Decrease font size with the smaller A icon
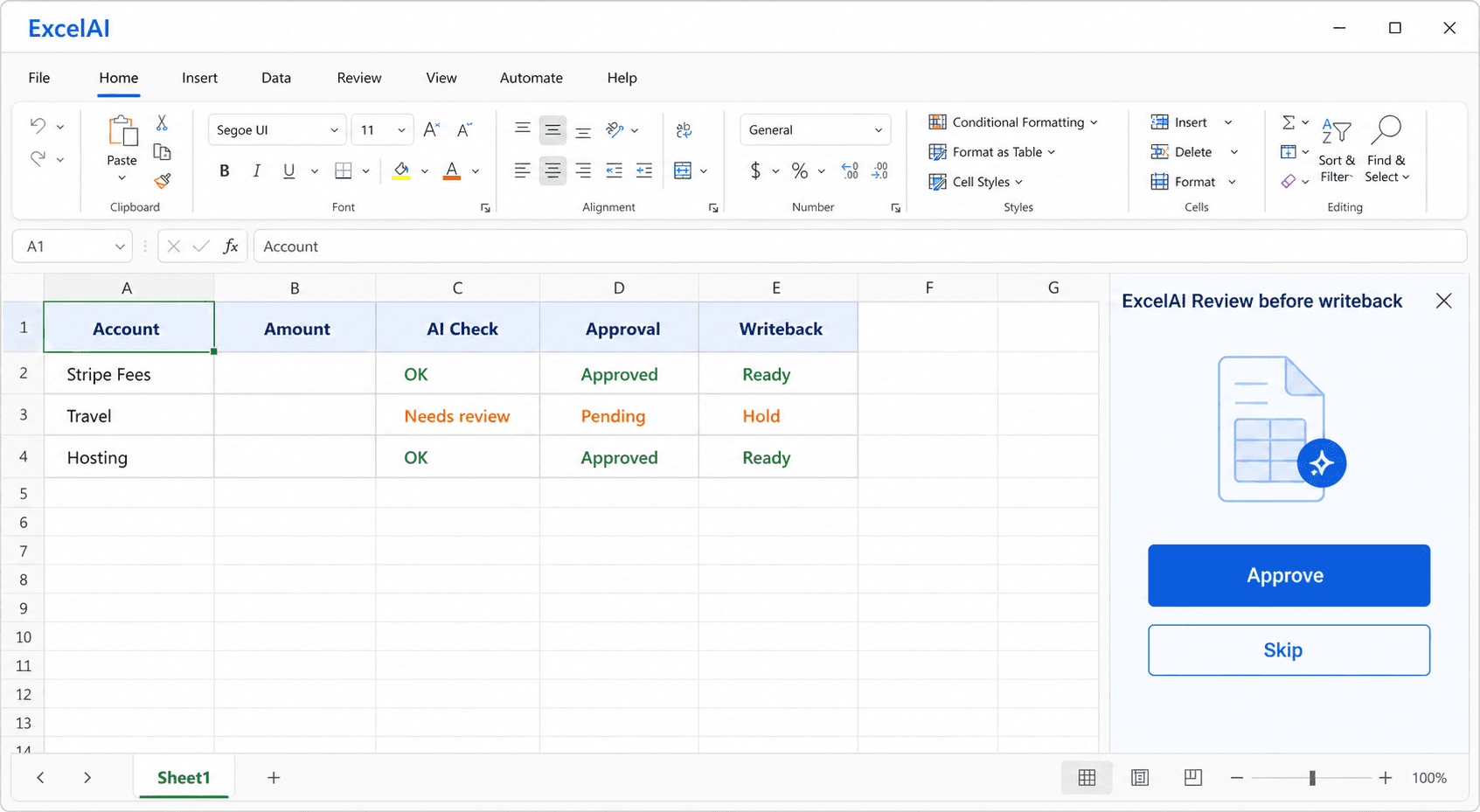This screenshot has width=1480, height=812. [464, 130]
